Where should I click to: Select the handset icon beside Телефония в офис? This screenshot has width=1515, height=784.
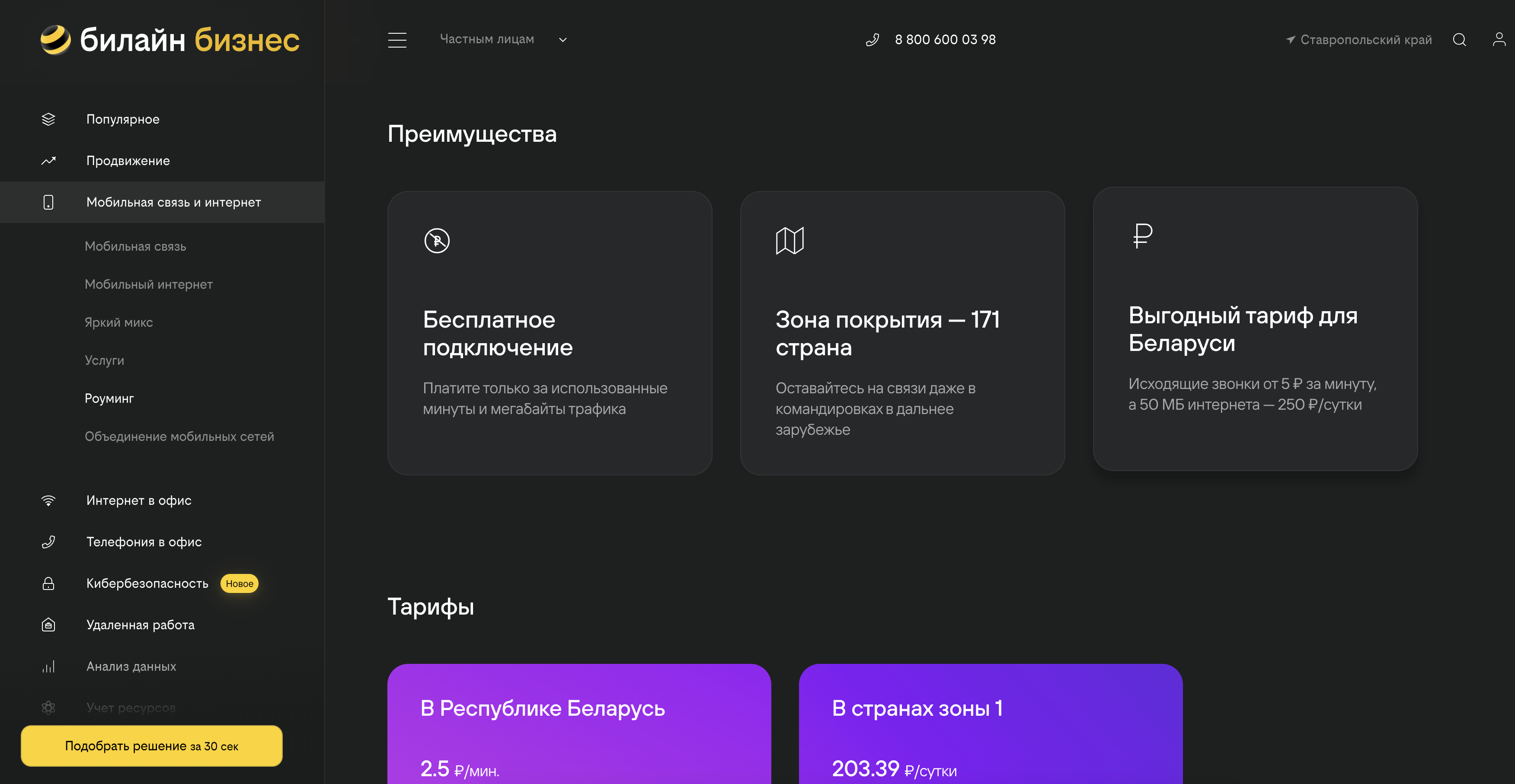pos(48,541)
